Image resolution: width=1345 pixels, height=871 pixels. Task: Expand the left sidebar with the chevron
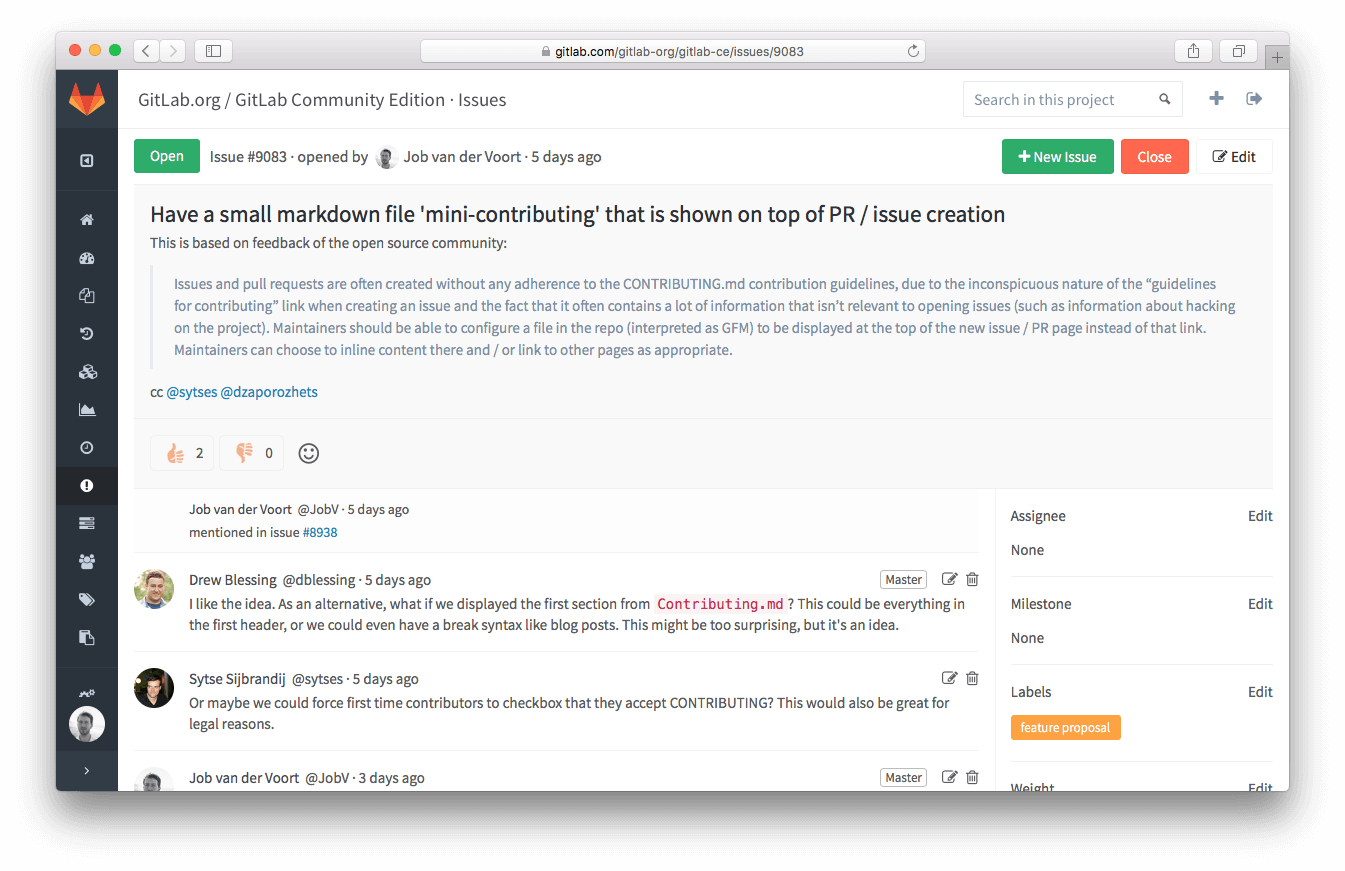tap(87, 770)
